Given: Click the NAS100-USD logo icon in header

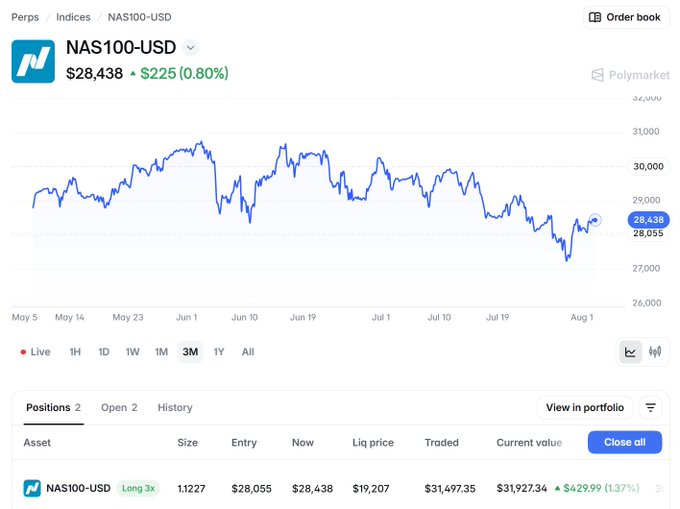Looking at the screenshot, I should point(33,61).
